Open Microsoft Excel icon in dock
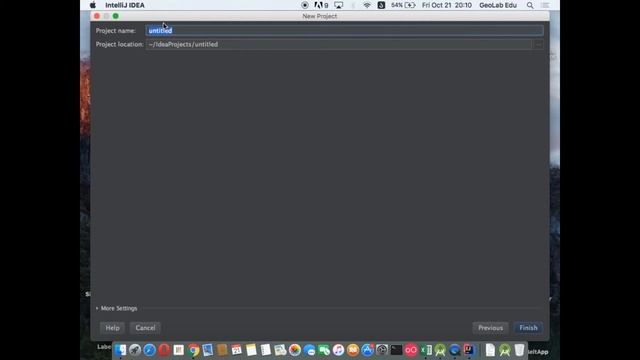The height and width of the screenshot is (360, 640). click(x=426, y=350)
